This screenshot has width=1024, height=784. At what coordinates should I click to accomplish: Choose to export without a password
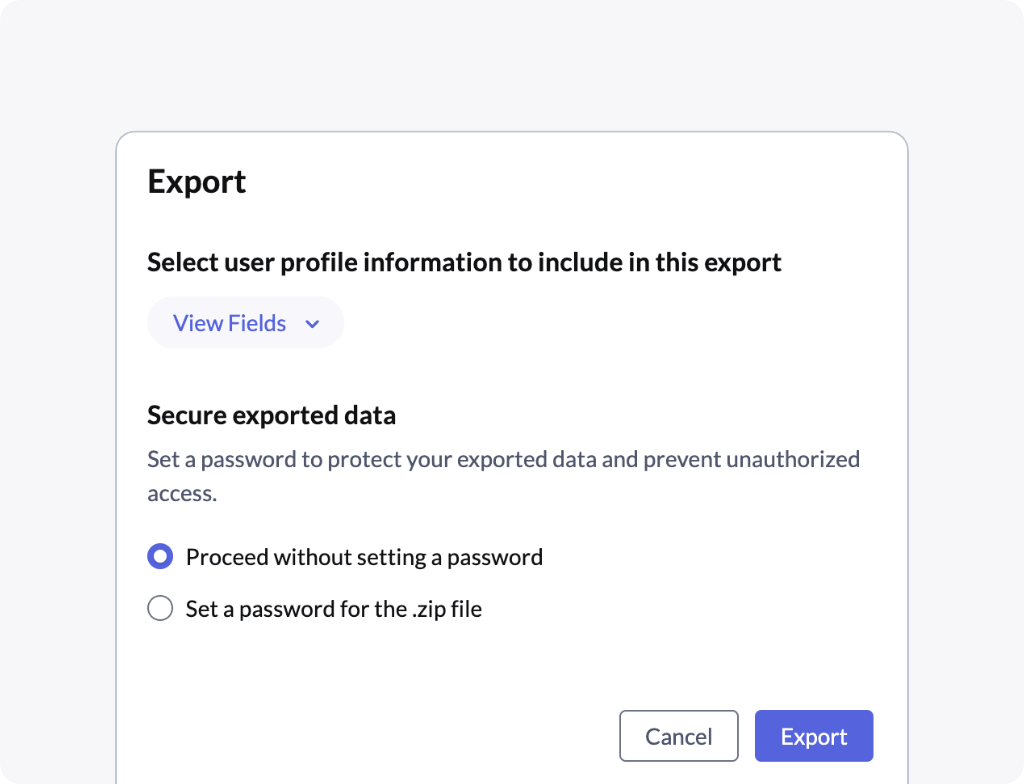160,557
